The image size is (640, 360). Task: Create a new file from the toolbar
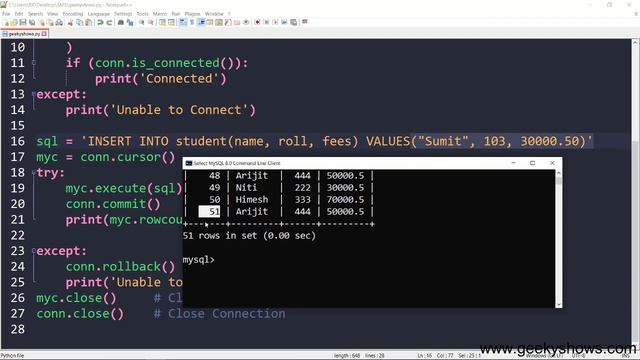click(x=7, y=22)
